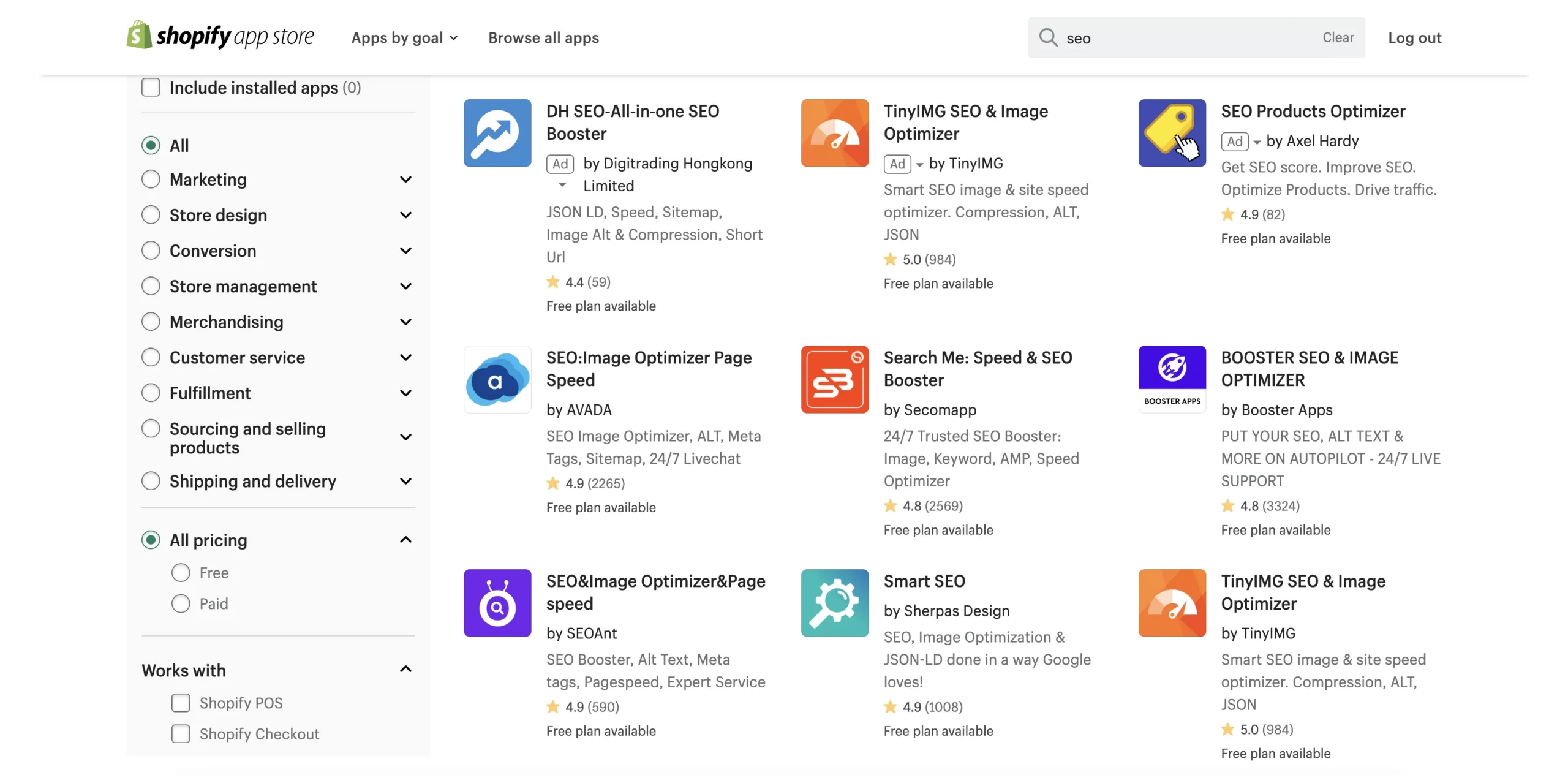The width and height of the screenshot is (1568, 775).
Task: Expand the Shipping and delivery chevron
Action: click(x=405, y=480)
